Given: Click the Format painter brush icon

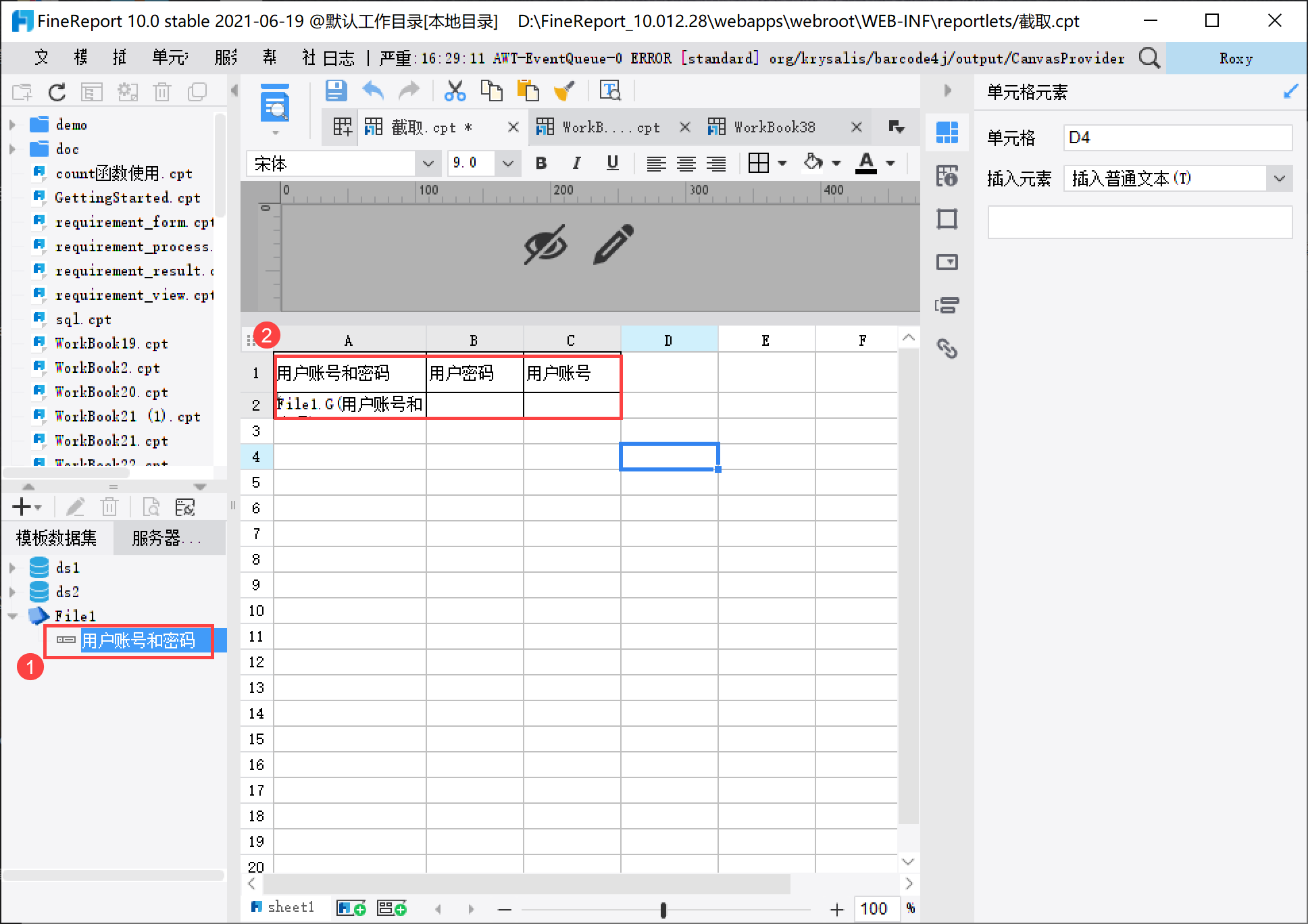Looking at the screenshot, I should coord(563,91).
